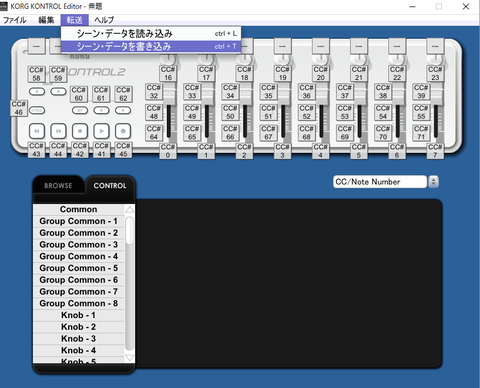Click the control list vertical scrollbar
Image resolution: width=480 pixels, height=388 pixels.
pyautogui.click(x=129, y=283)
